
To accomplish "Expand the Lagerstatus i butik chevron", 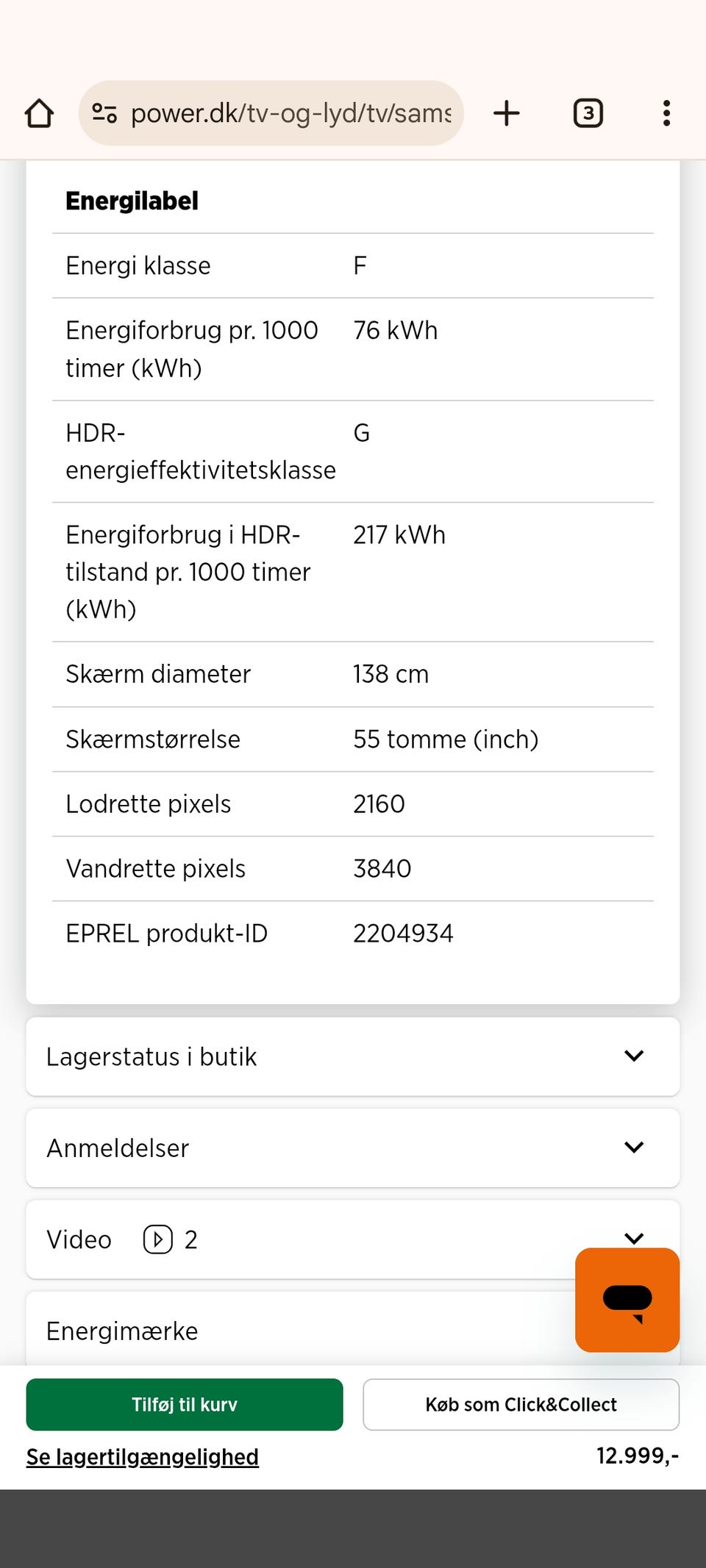I will 633,1056.
